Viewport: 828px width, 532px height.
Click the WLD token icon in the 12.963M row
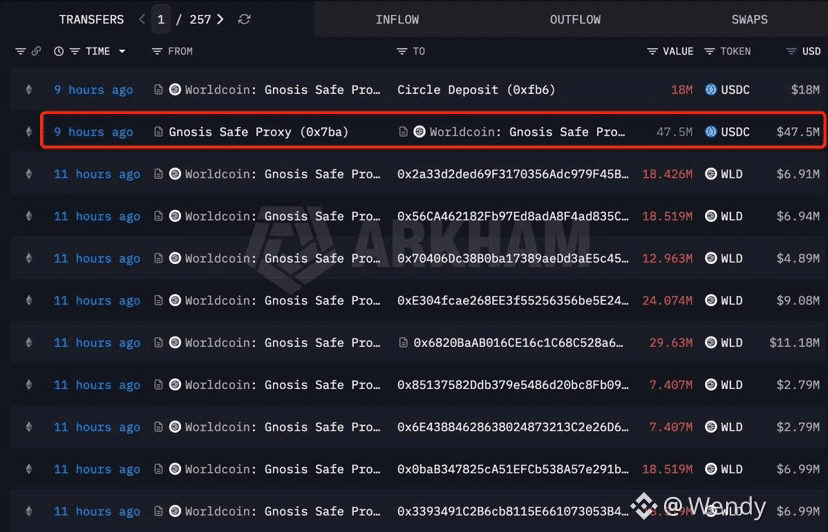click(711, 258)
